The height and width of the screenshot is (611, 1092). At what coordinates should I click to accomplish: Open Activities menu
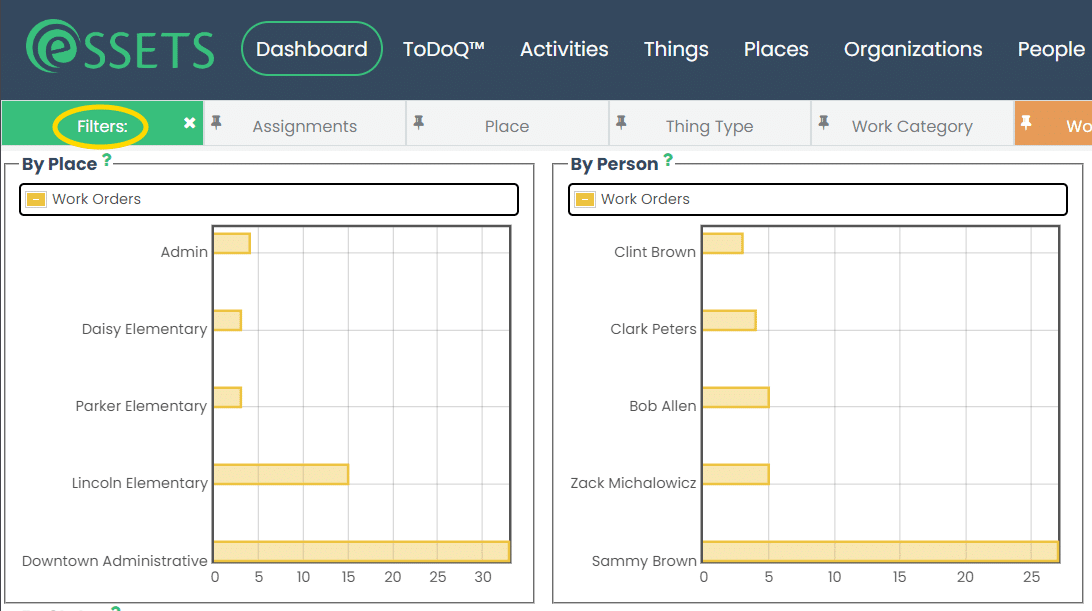pyautogui.click(x=564, y=49)
